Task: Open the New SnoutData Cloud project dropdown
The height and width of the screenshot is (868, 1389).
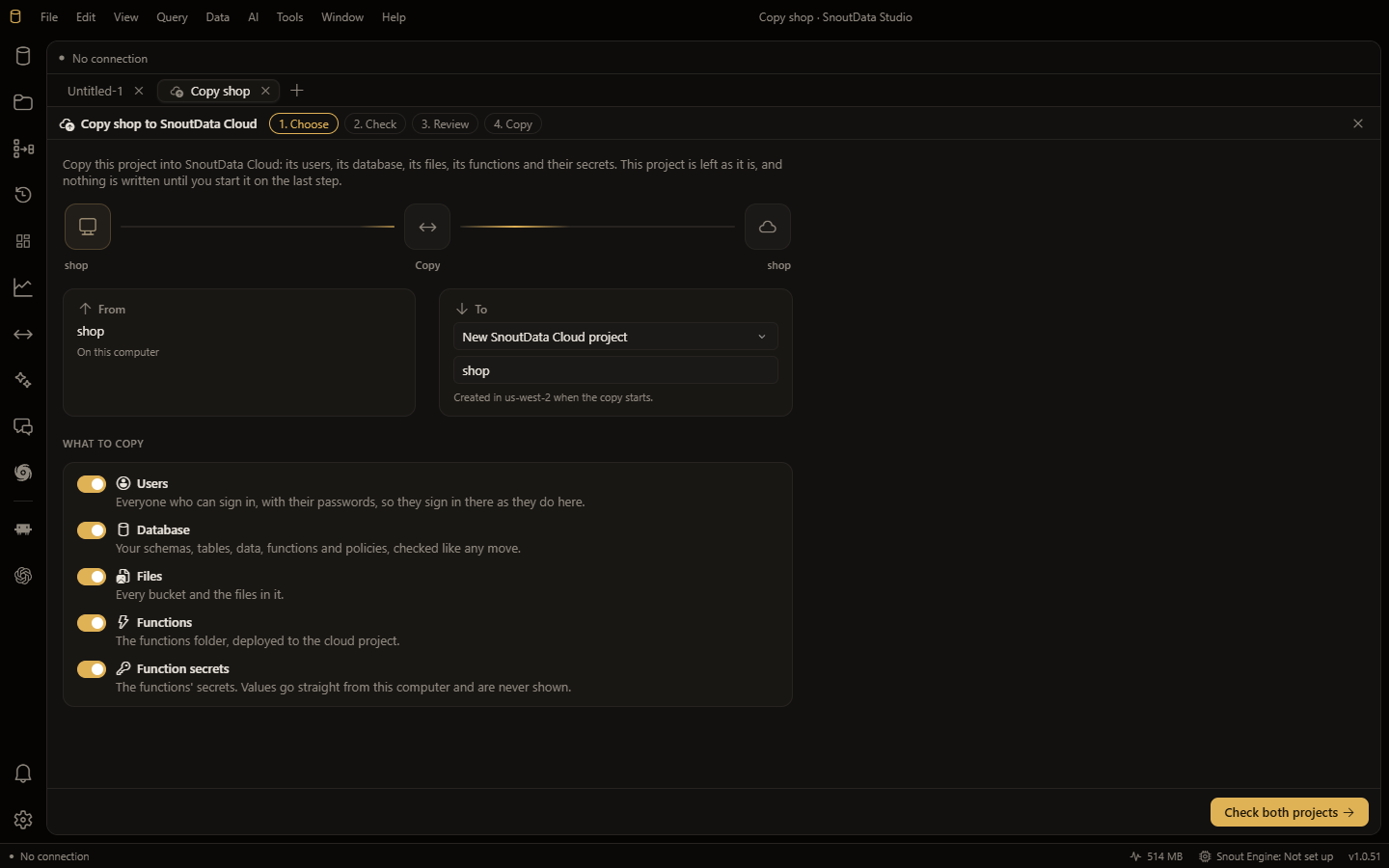Action: [615, 337]
